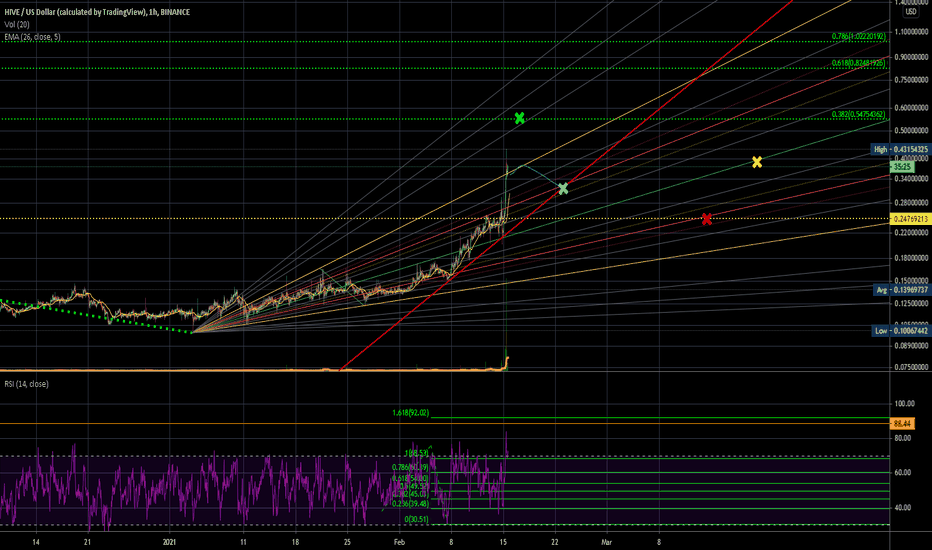Select the 0(30.51) RSI fib label
Screen dimensions: 932x550
pyautogui.click(x=416, y=519)
